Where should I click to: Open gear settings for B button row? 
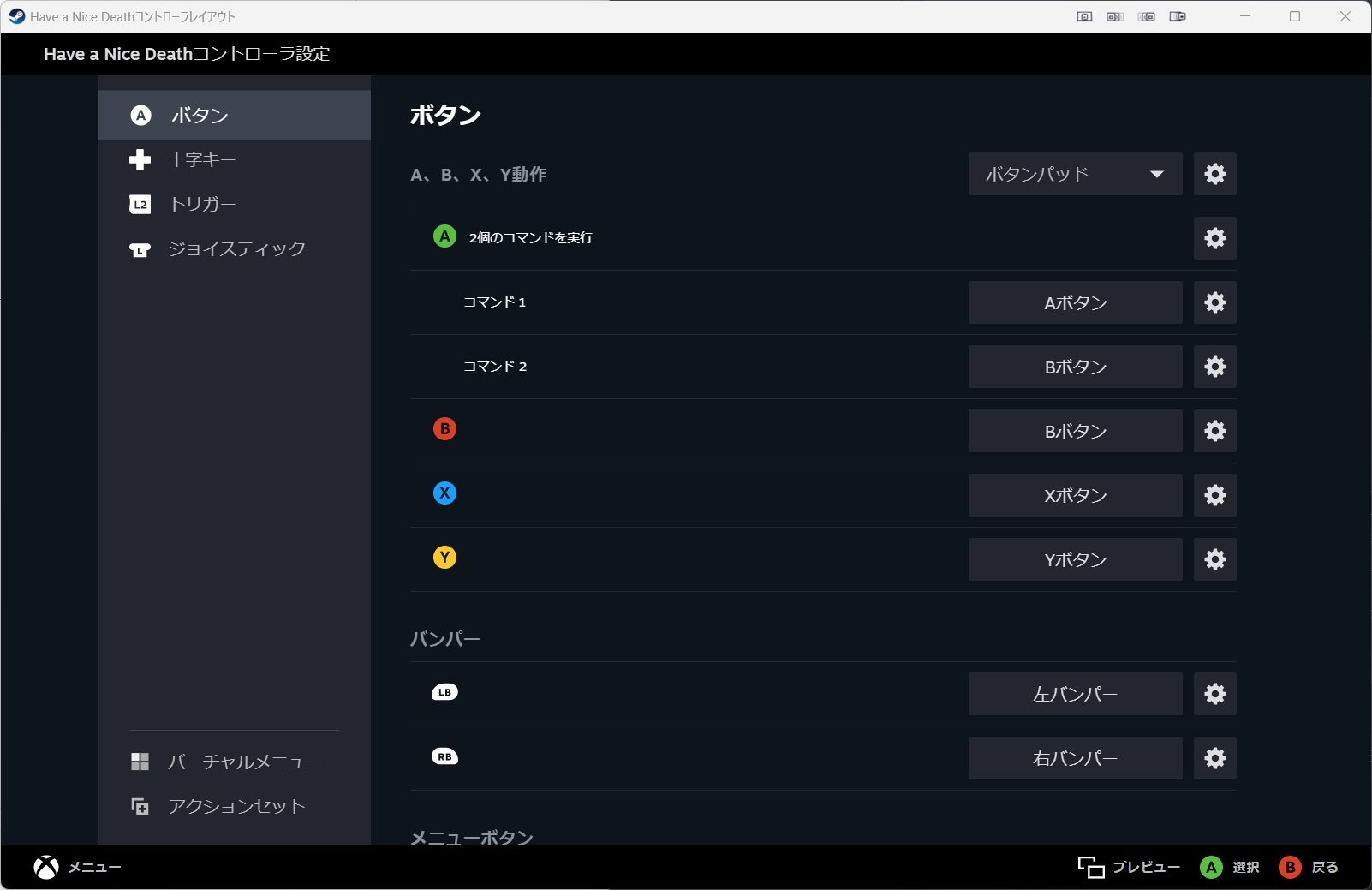(1214, 431)
